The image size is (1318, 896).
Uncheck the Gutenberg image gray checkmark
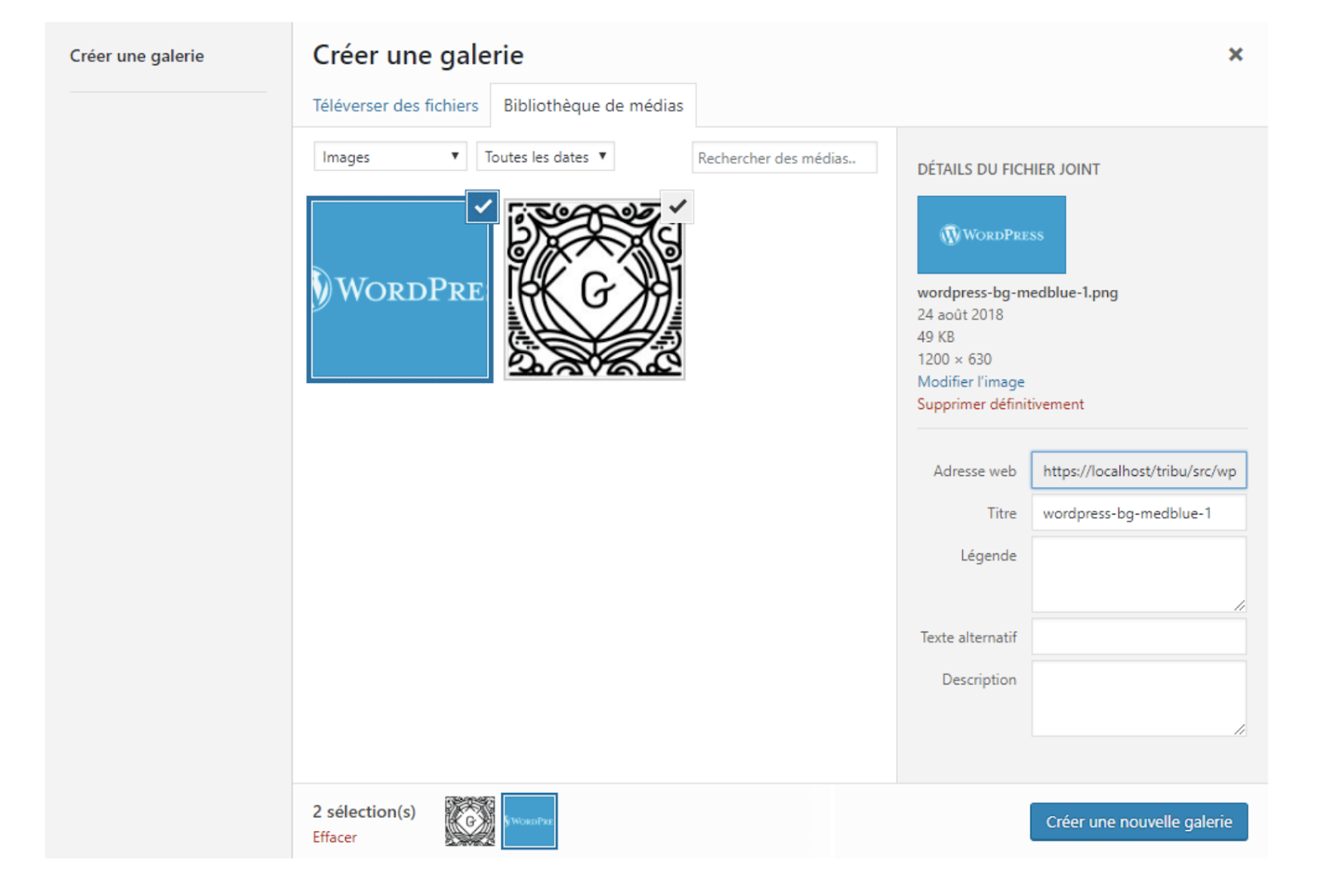click(x=677, y=207)
